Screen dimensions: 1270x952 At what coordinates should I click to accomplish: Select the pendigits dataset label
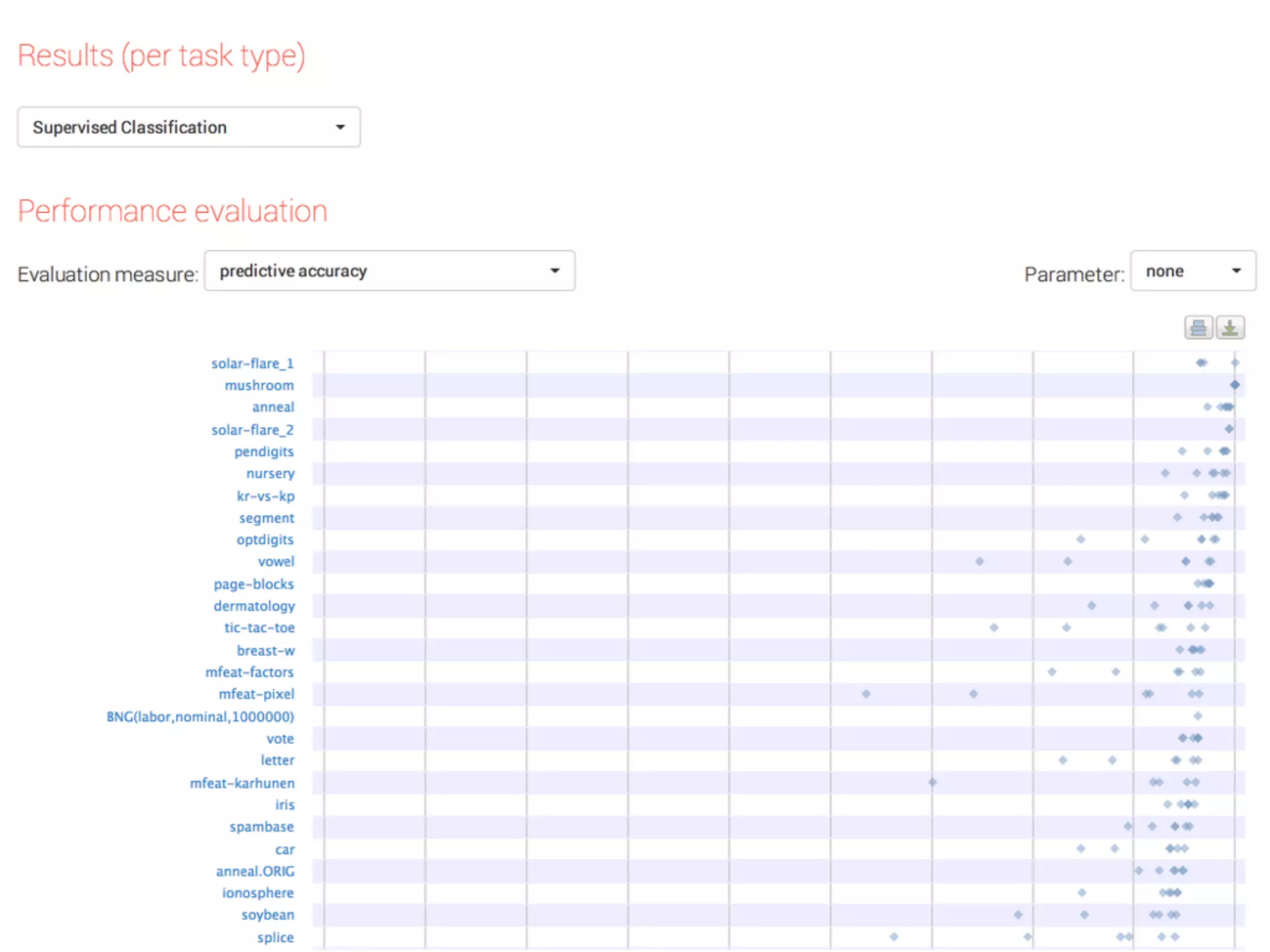pos(264,451)
